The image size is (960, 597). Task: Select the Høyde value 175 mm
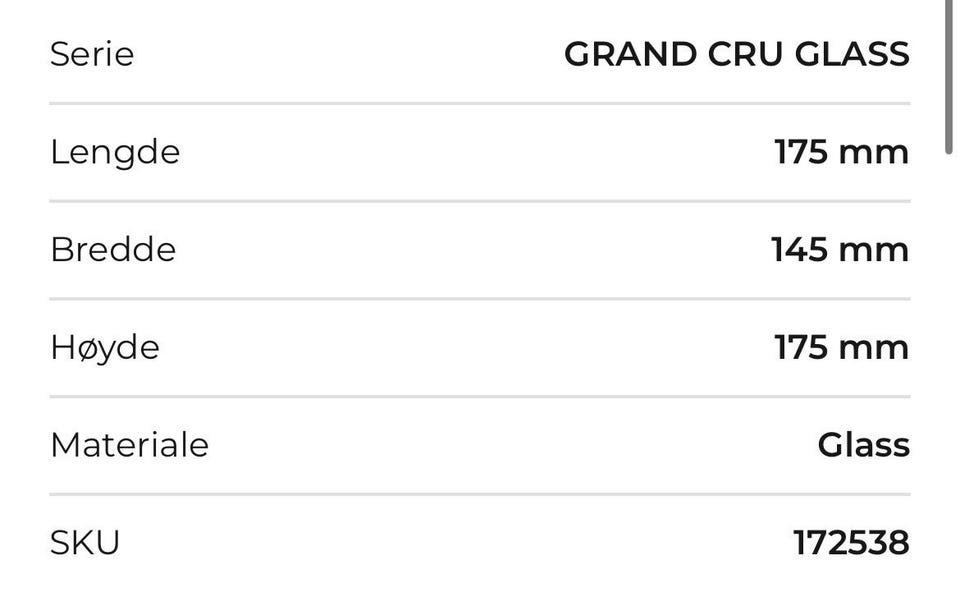click(x=841, y=347)
